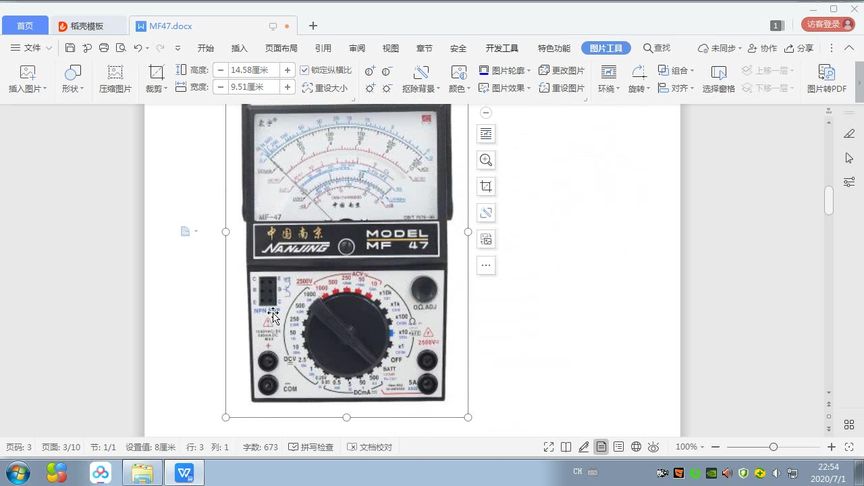Click the increase brightness icon
The image size is (864, 486).
coord(370,88)
